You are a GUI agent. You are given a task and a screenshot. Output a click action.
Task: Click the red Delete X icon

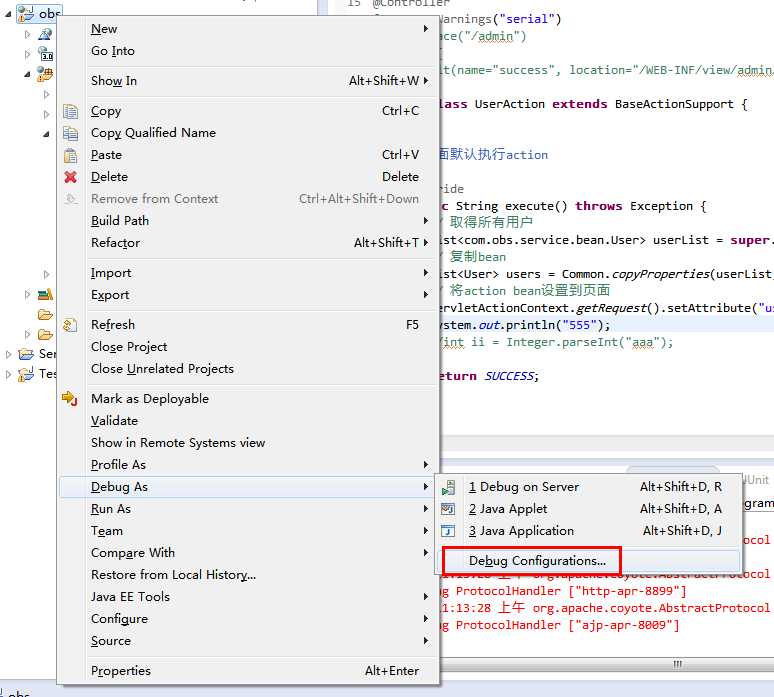tap(71, 177)
